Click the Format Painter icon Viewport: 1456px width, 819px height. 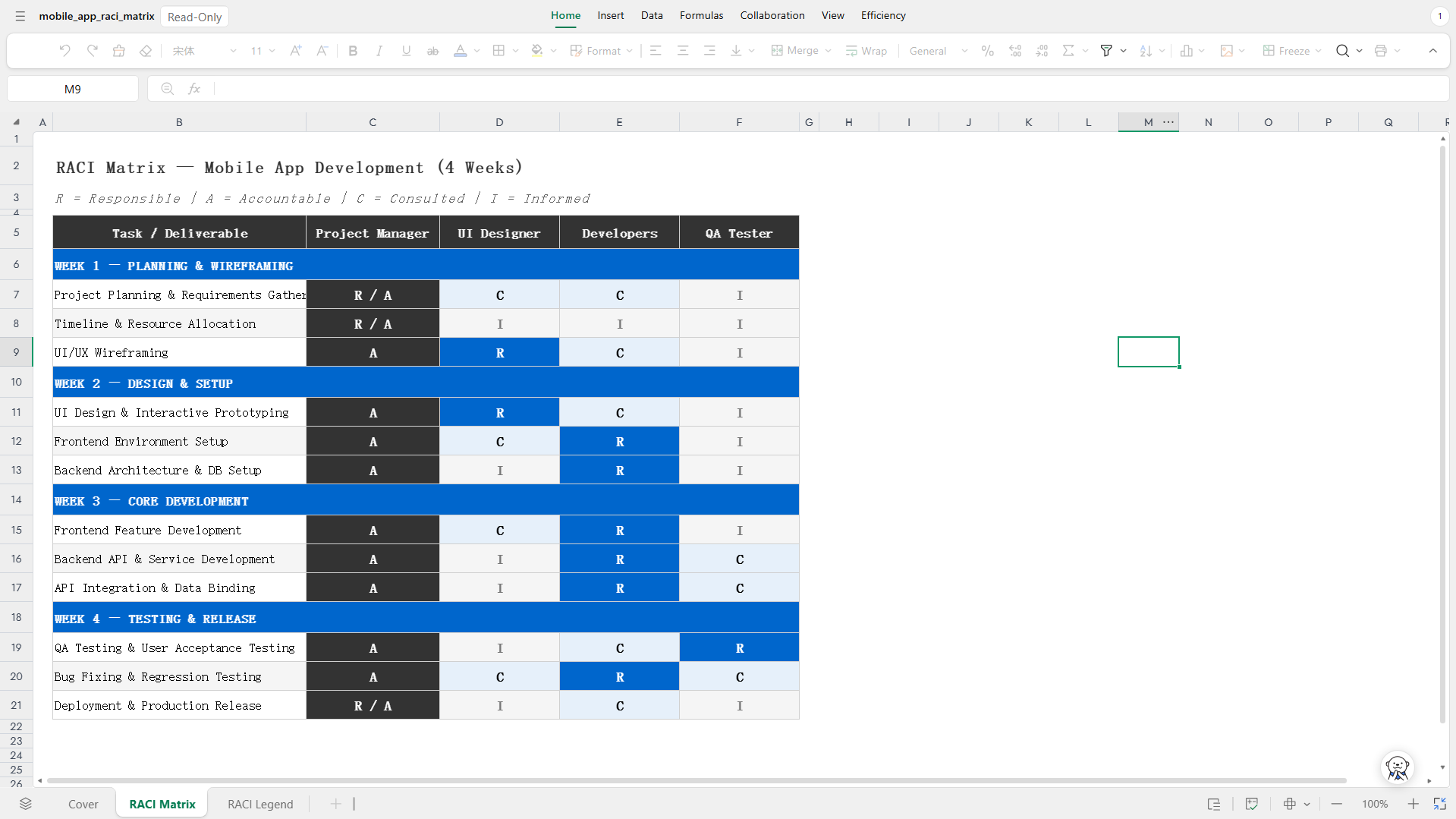click(x=119, y=51)
